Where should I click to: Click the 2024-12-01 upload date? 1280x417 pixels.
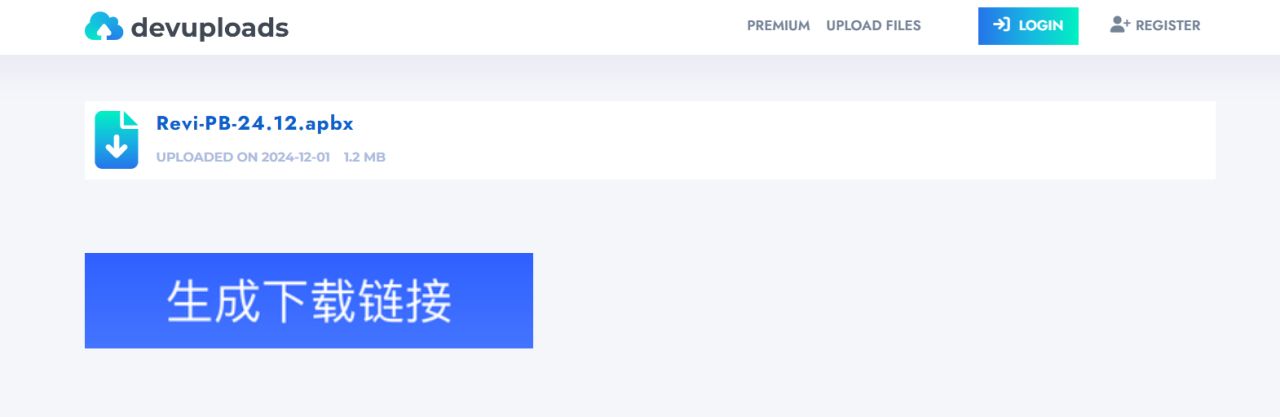tap(295, 157)
